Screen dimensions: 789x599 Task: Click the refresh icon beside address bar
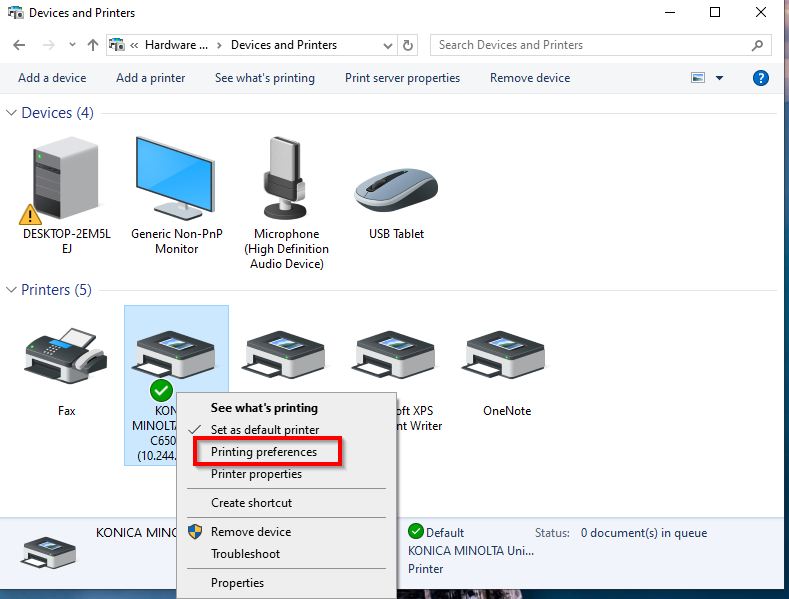coord(408,45)
